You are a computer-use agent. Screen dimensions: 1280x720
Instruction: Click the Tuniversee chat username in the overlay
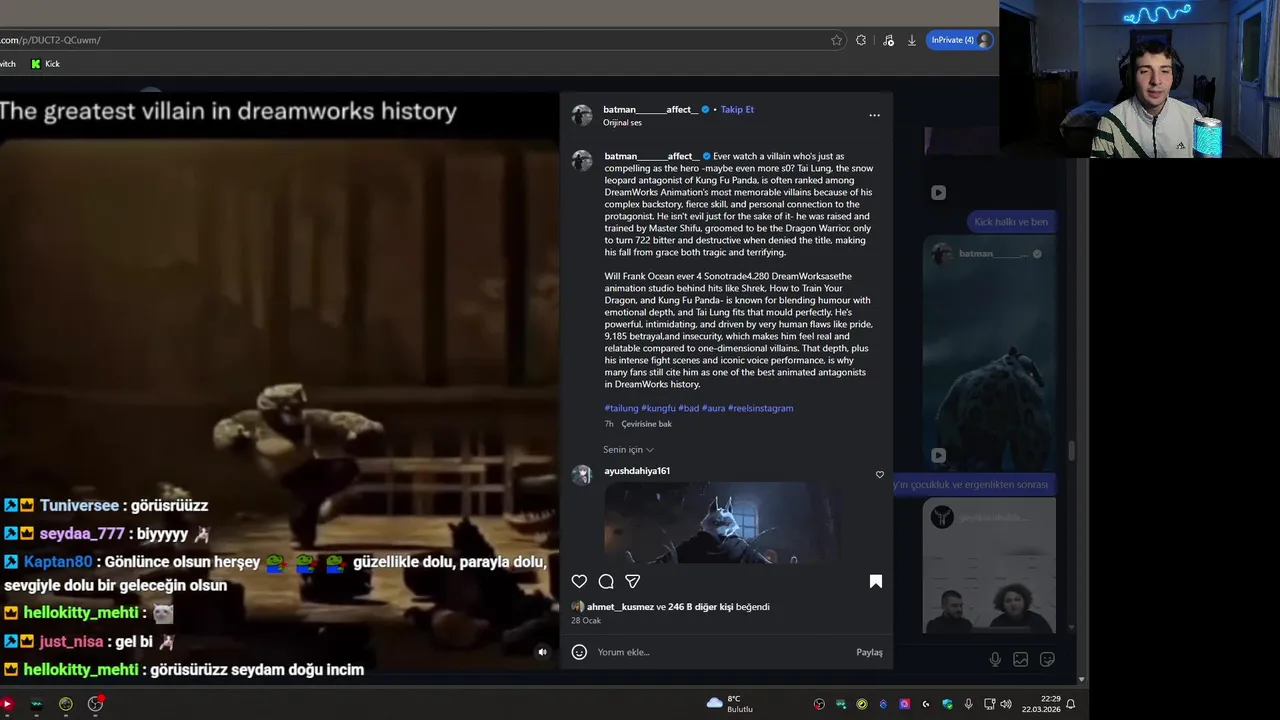(79, 506)
